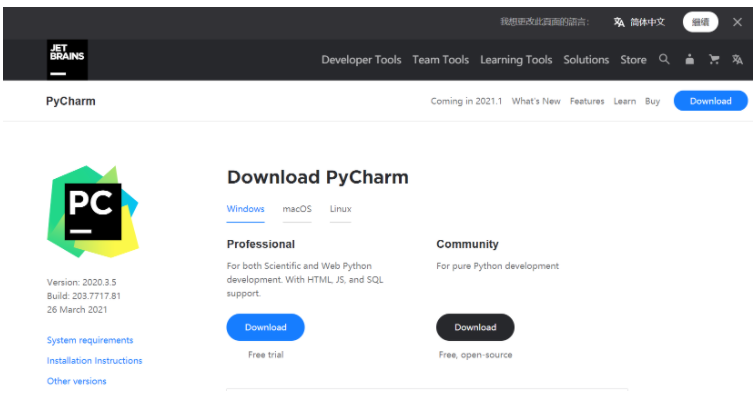Image resolution: width=755 pixels, height=400 pixels.
Task: Open the Team Tools menu
Action: (441, 60)
